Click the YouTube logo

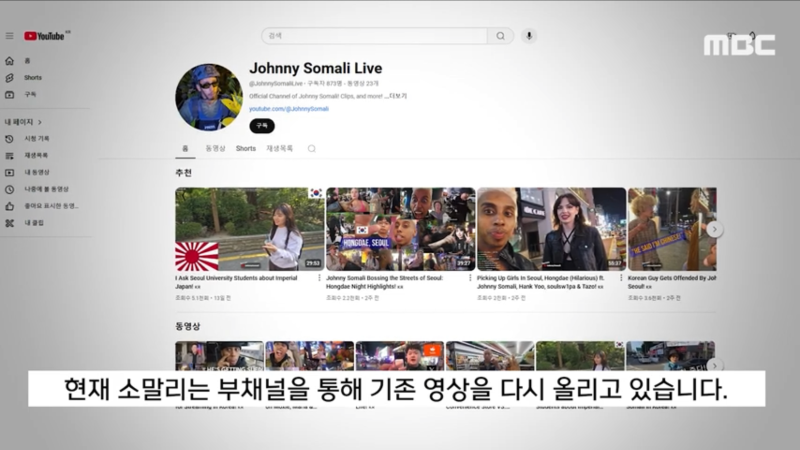pyautogui.click(x=44, y=36)
